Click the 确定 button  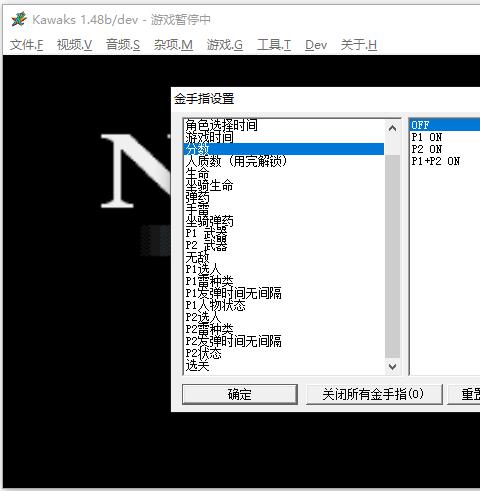[240, 394]
